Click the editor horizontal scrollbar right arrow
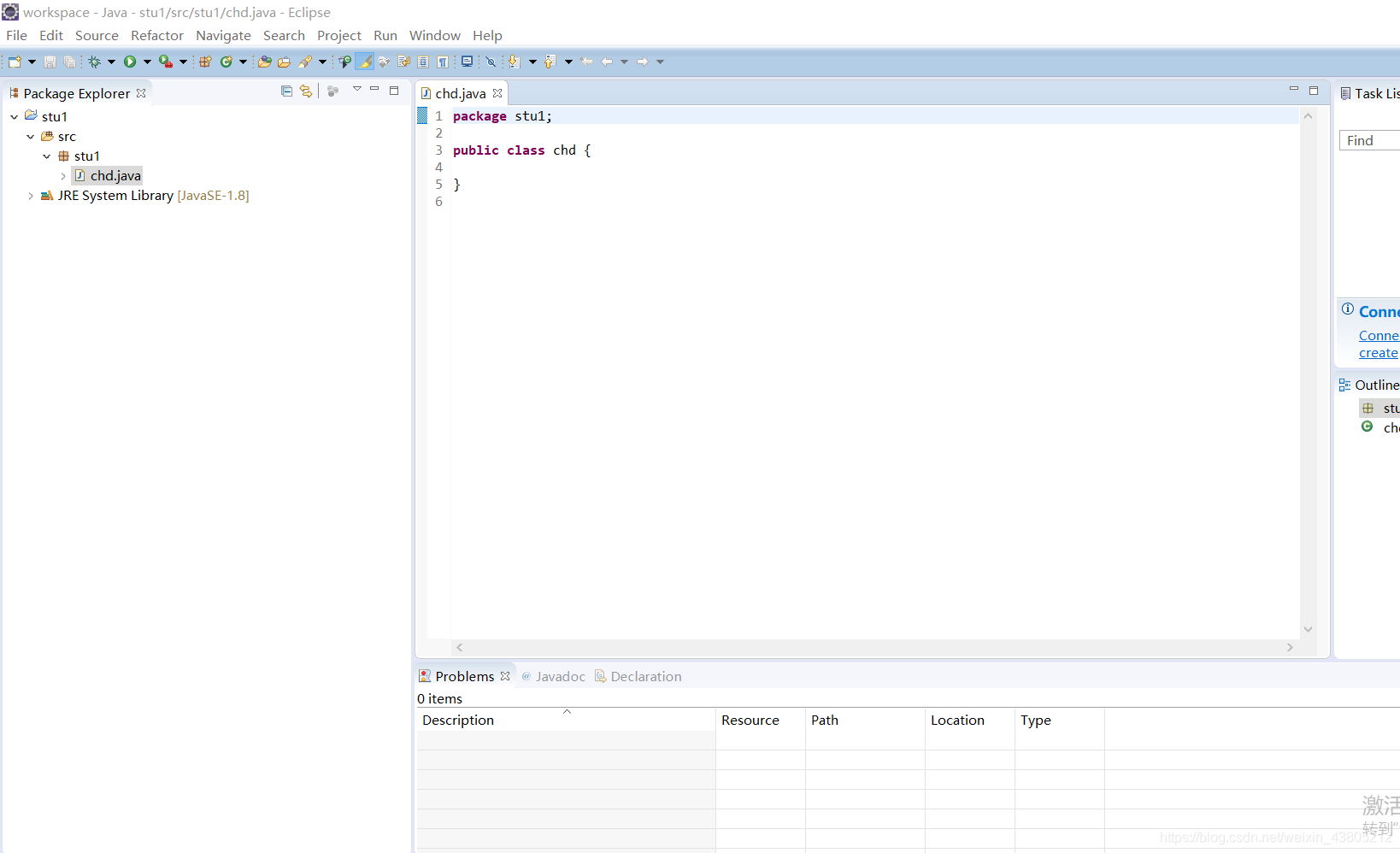This screenshot has height=853, width=1400. click(1290, 648)
